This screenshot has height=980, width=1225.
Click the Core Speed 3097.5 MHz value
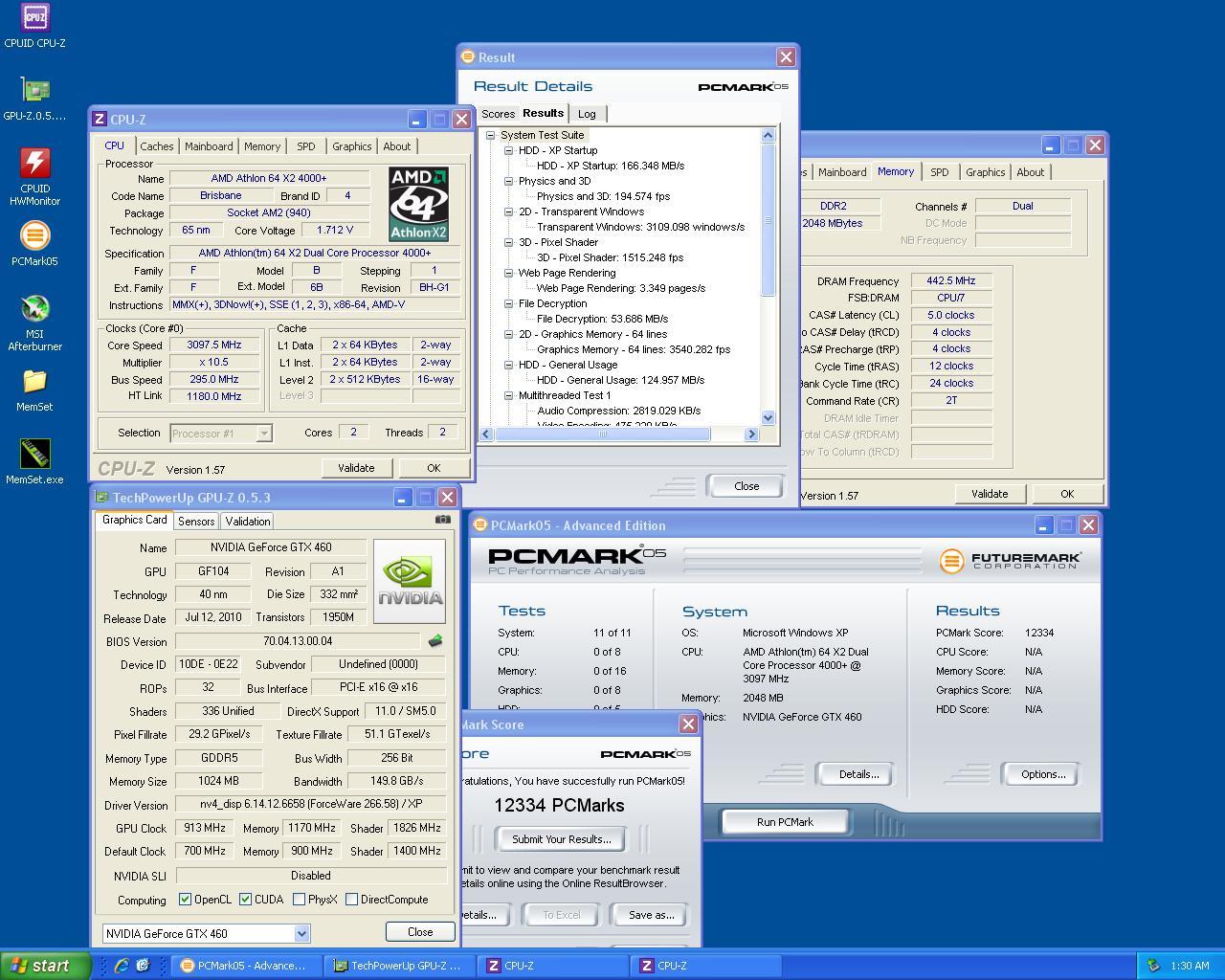tap(214, 345)
